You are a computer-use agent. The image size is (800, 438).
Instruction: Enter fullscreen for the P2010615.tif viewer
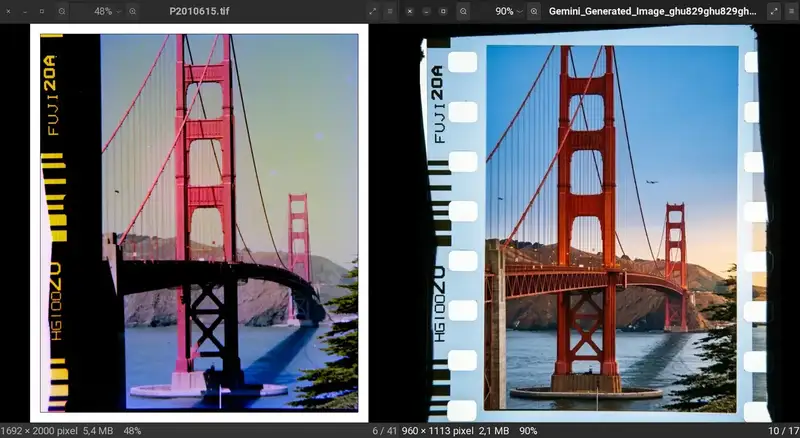[x=372, y=11]
